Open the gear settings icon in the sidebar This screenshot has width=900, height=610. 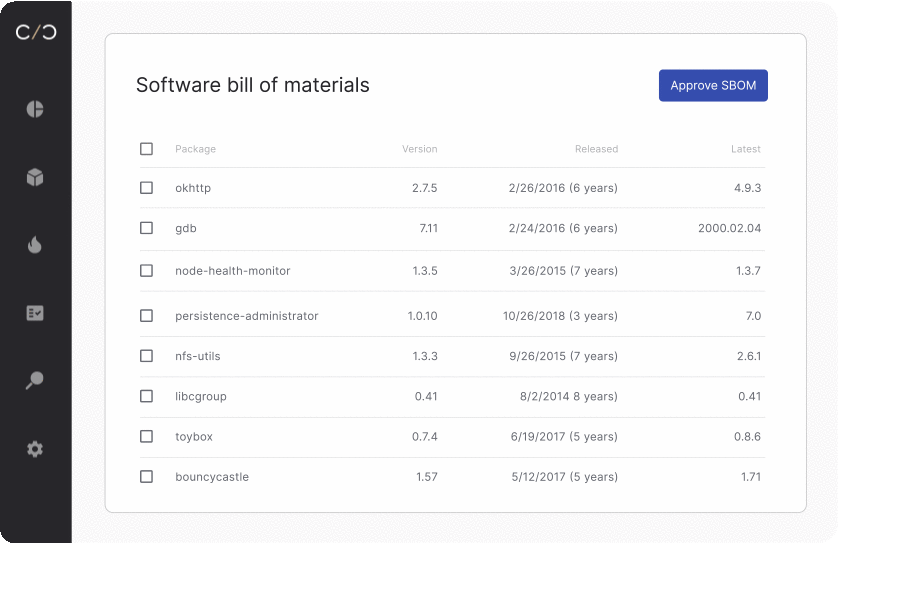(x=35, y=449)
